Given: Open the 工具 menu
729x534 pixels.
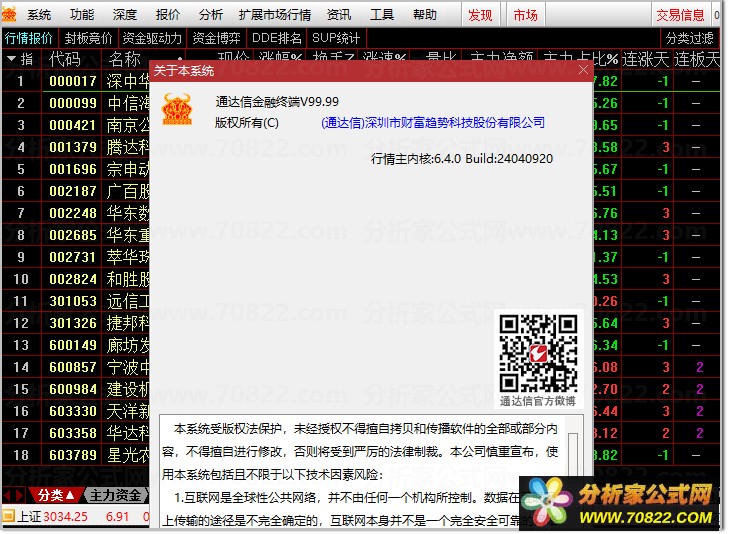Looking at the screenshot, I should (382, 15).
